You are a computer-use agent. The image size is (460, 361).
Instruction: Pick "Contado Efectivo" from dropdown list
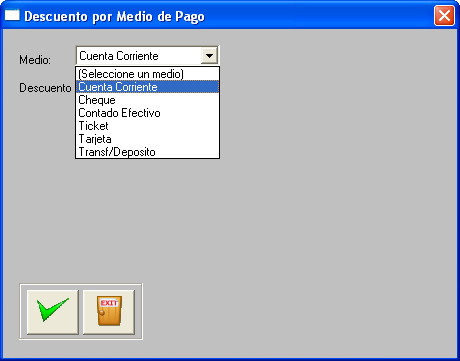tap(147, 113)
